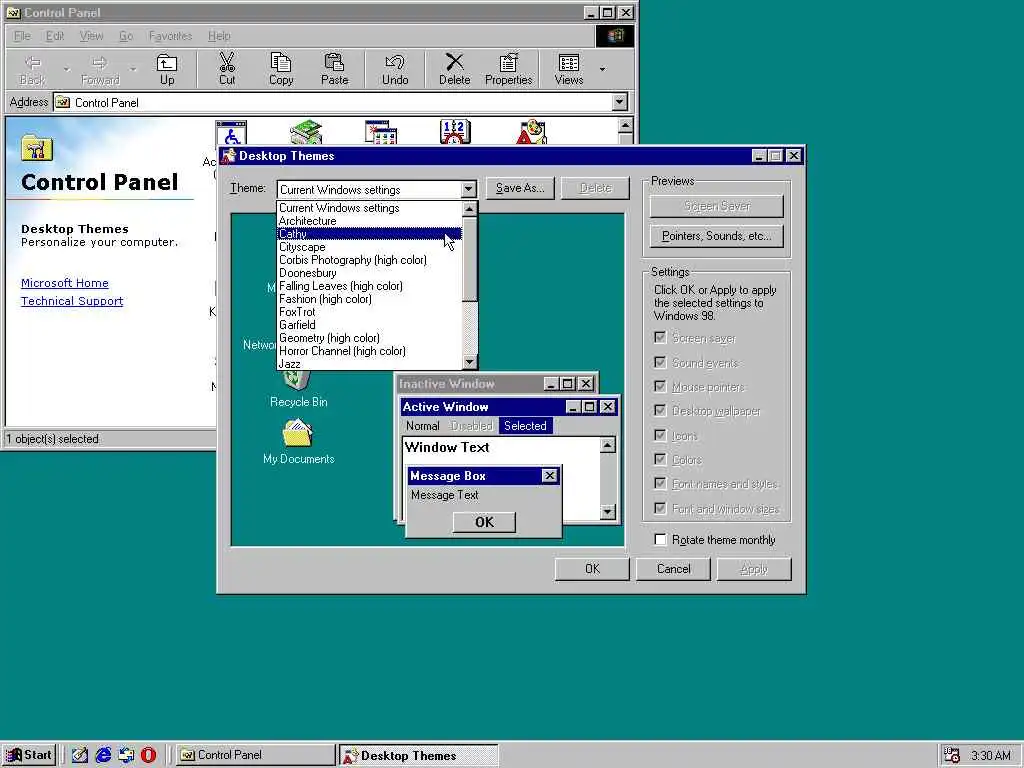
Task: Switch to Control Panel taskbar button
Action: click(x=255, y=755)
